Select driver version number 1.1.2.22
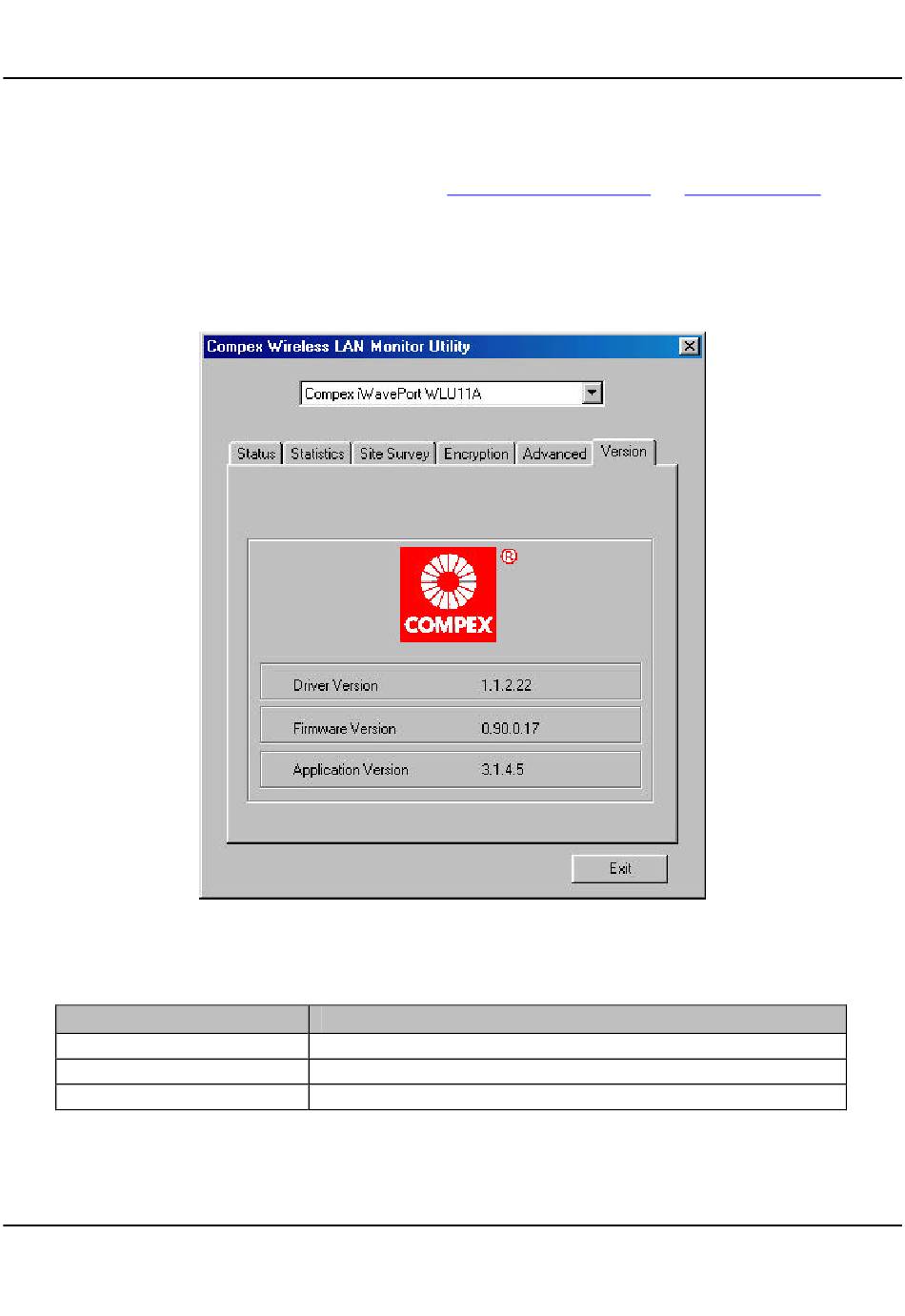 [x=506, y=685]
